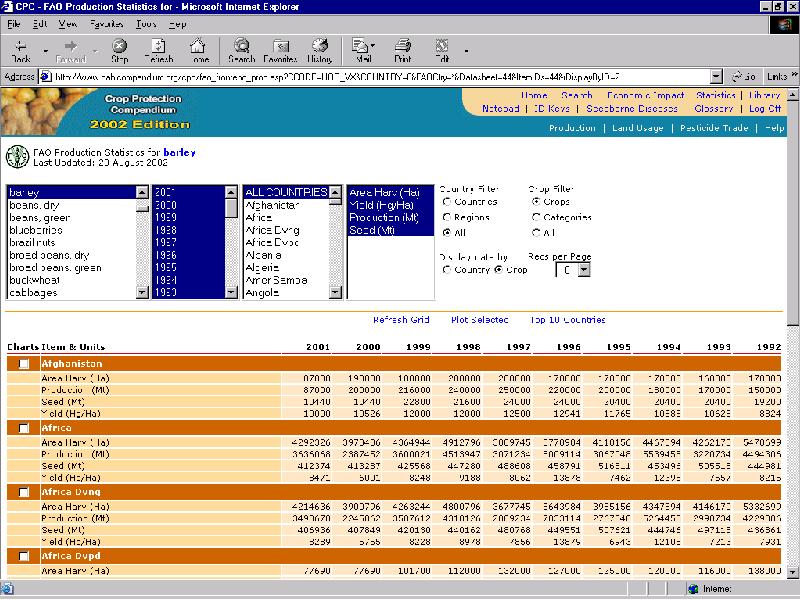Open the Seedborne Diseases link
This screenshot has width=800, height=600.
point(632,109)
